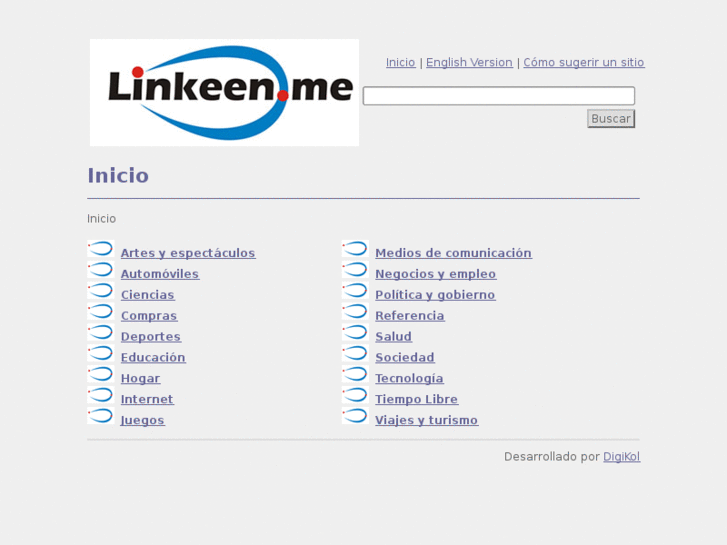Click the swoosh icon beside Sociedad
The image size is (727, 545).
[x=355, y=353]
